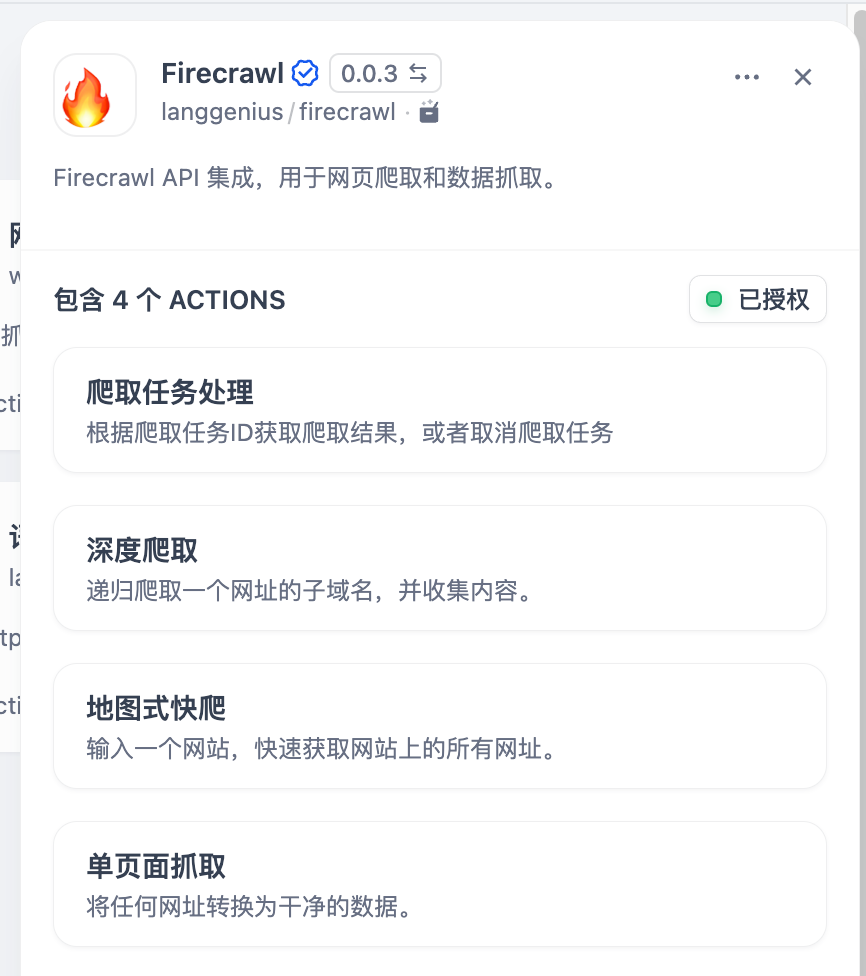866x976 pixels.
Task: Close the Firecrawl detail panel
Action: (x=802, y=77)
